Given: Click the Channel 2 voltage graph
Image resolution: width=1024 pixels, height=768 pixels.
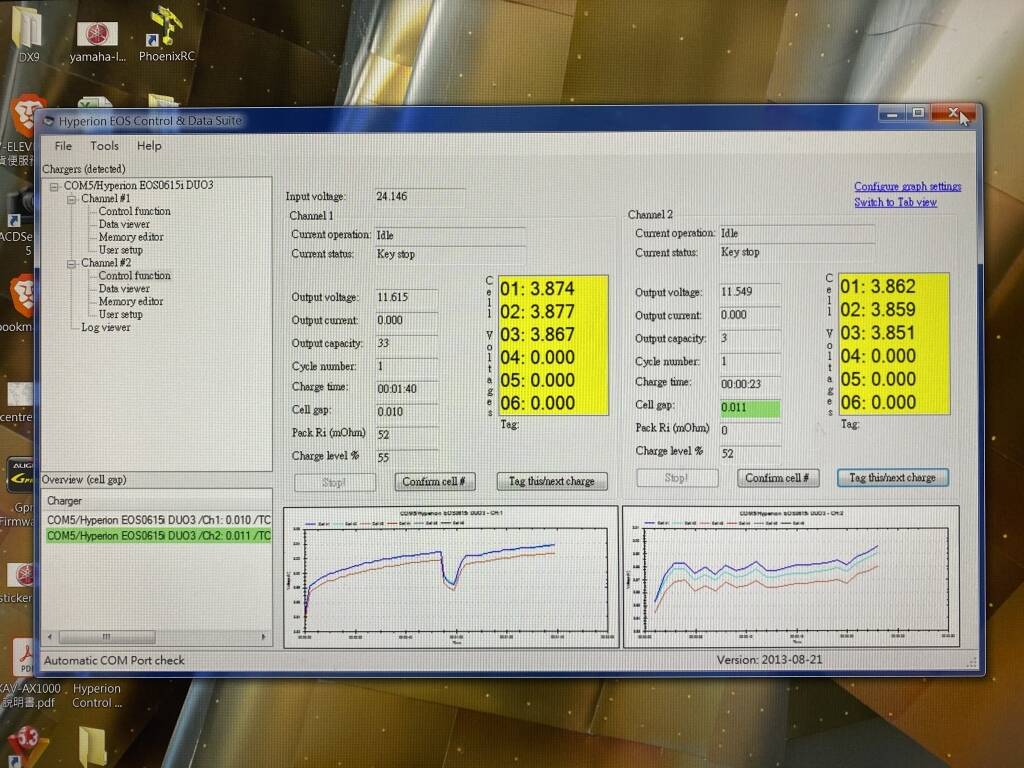Looking at the screenshot, I should click(x=791, y=576).
